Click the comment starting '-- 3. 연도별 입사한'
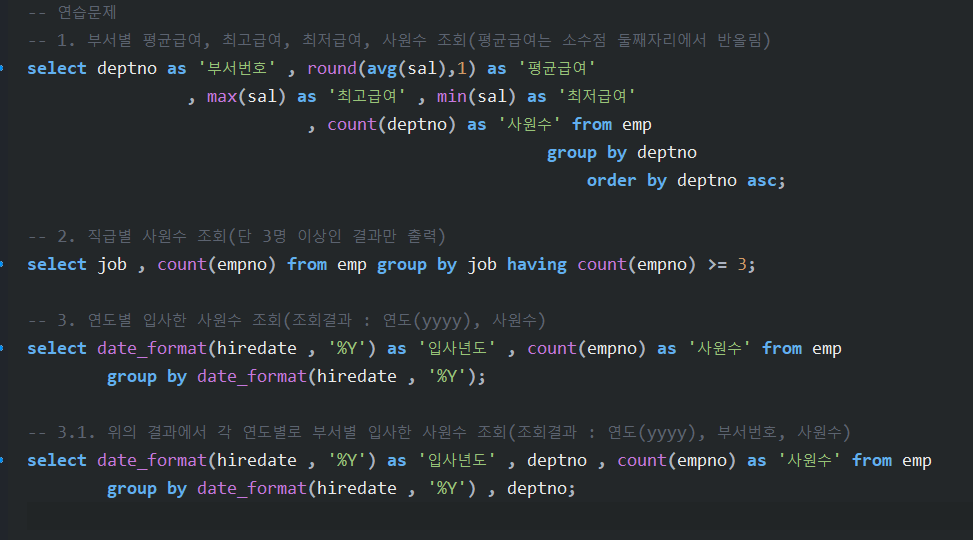The image size is (973, 540). (x=287, y=320)
